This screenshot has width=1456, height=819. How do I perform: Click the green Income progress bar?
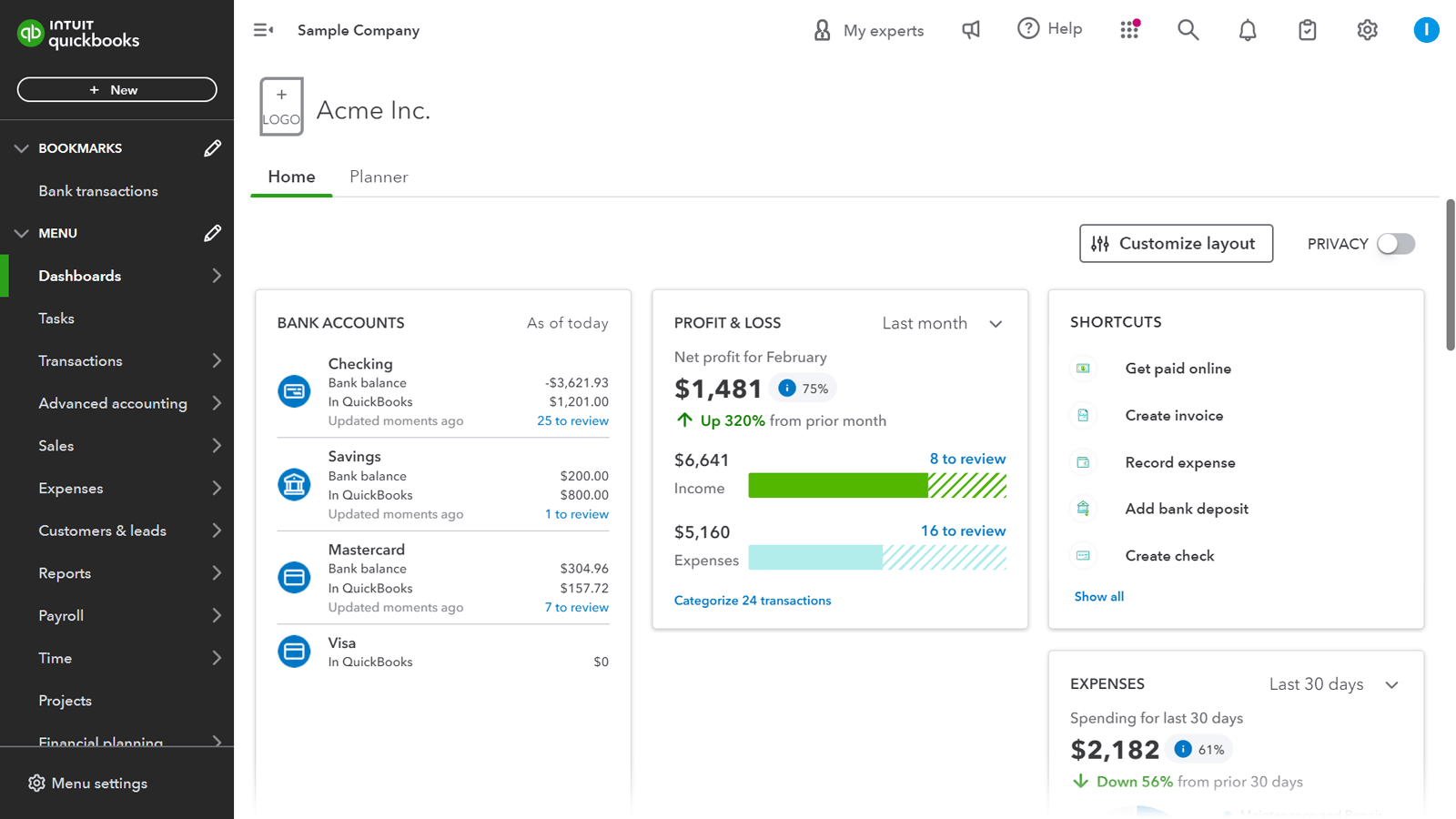[837, 485]
